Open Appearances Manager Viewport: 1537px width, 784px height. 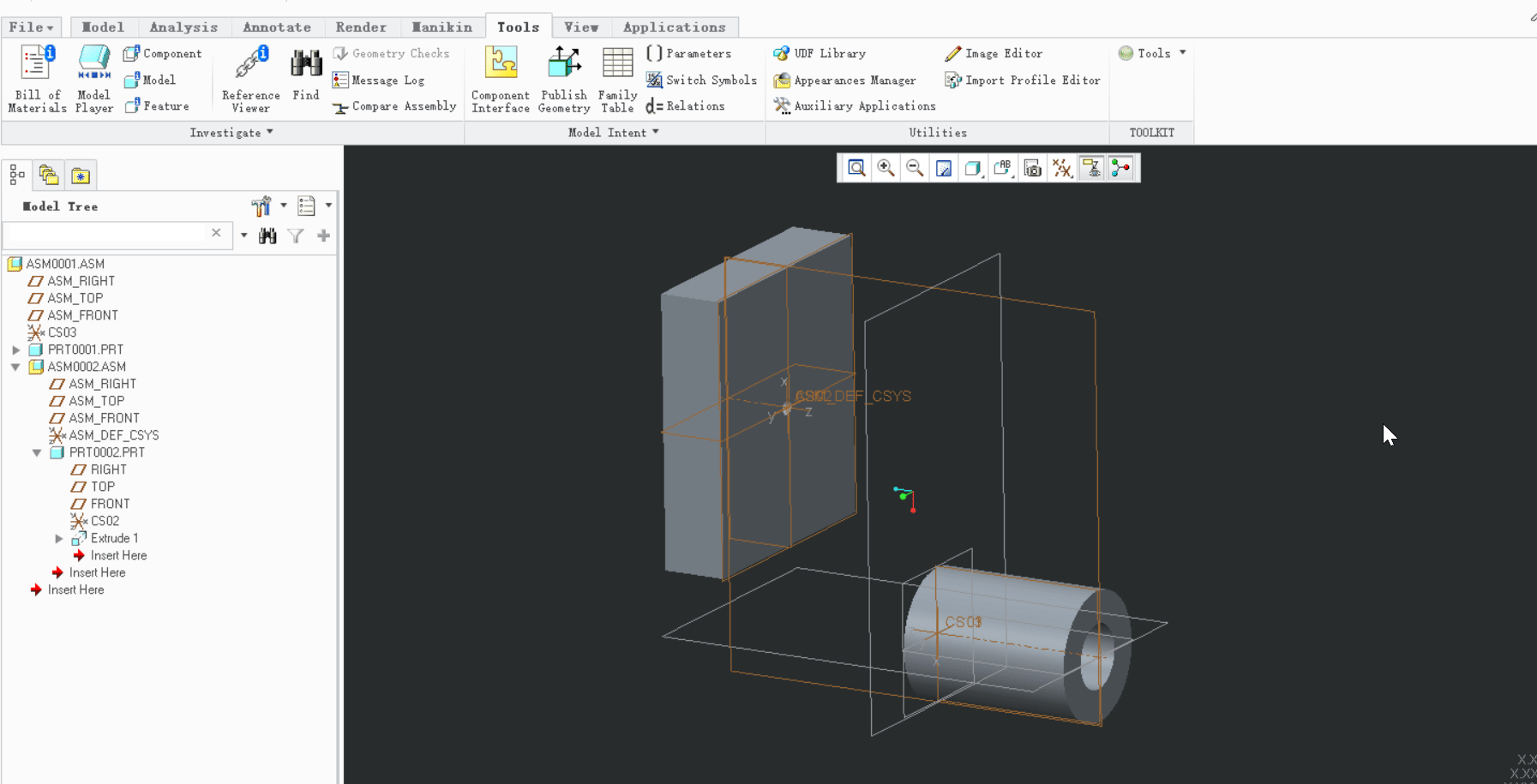point(844,81)
